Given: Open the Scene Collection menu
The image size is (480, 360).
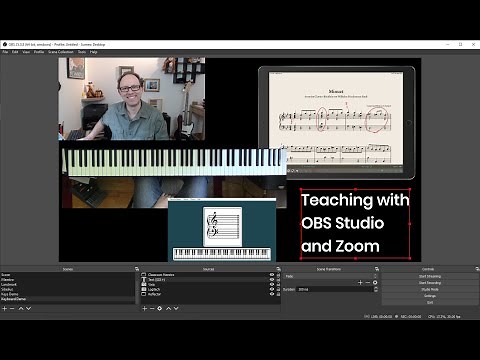Looking at the screenshot, I should pyautogui.click(x=61, y=52).
